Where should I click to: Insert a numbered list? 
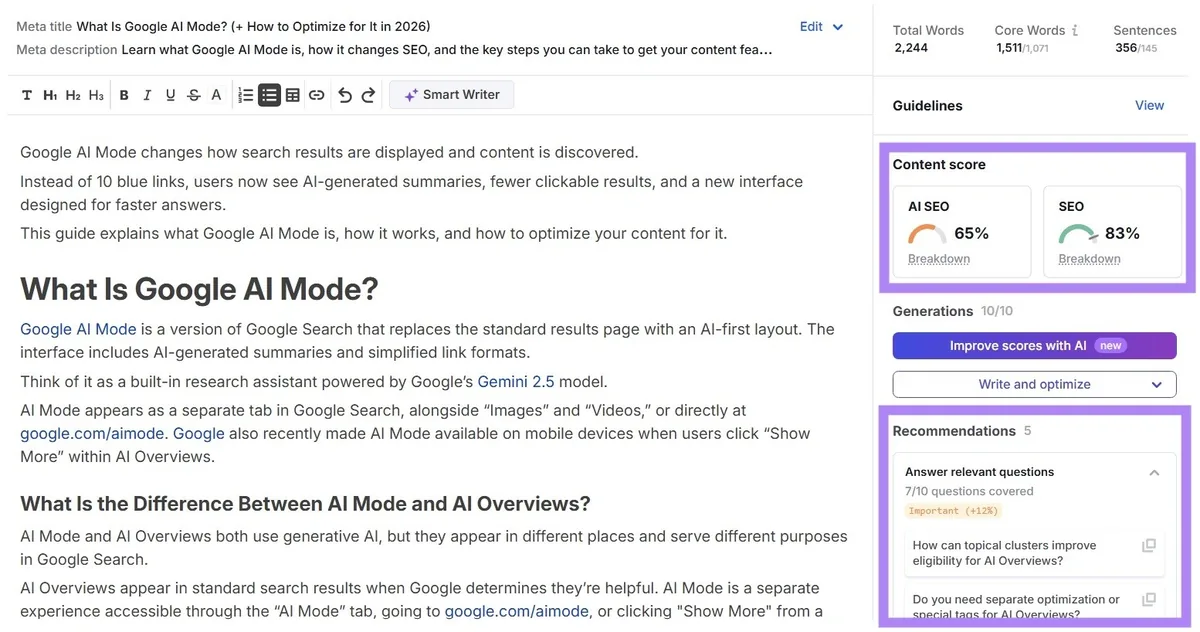(245, 95)
